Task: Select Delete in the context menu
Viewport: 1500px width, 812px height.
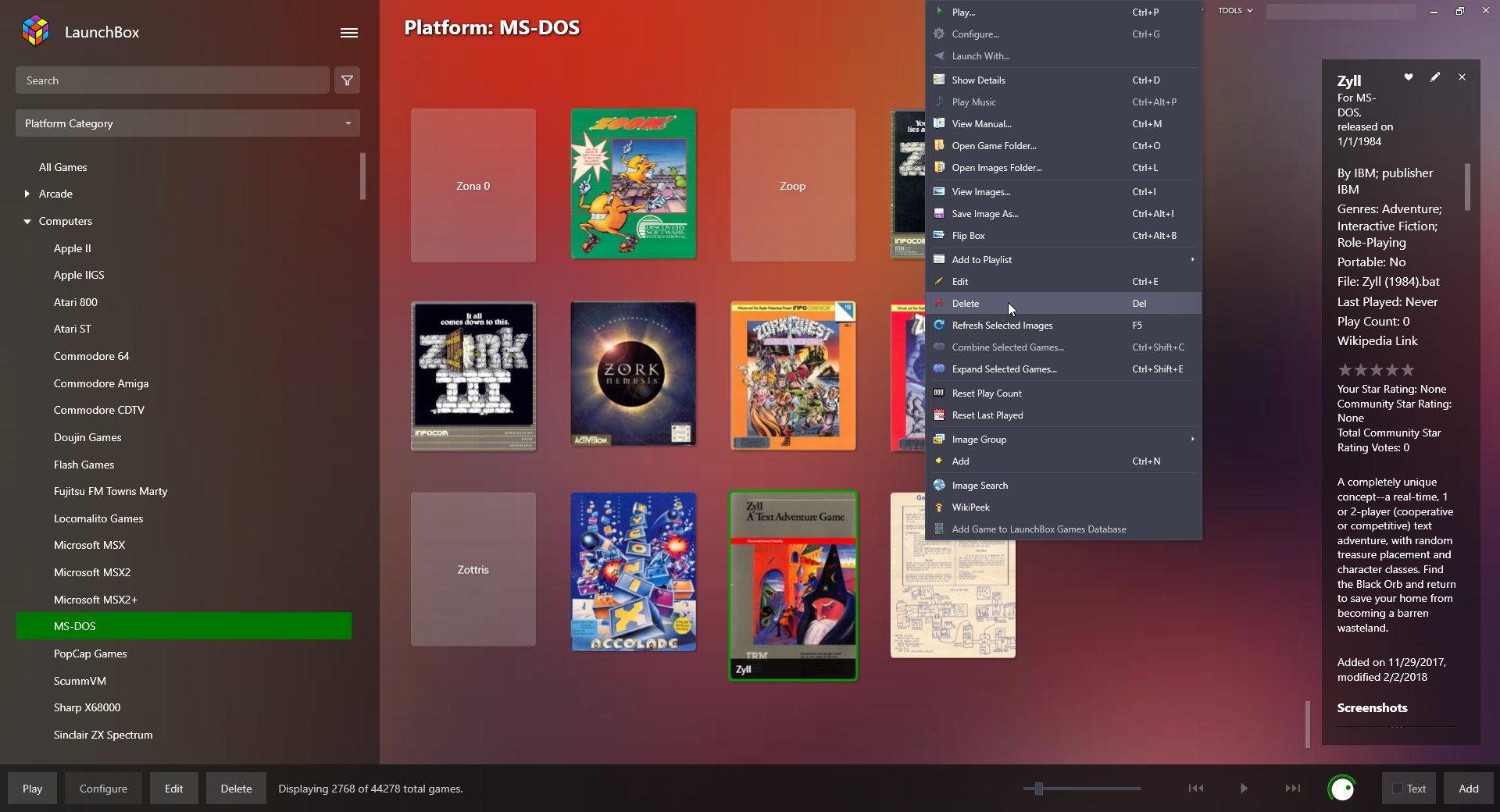Action: pos(1063,303)
